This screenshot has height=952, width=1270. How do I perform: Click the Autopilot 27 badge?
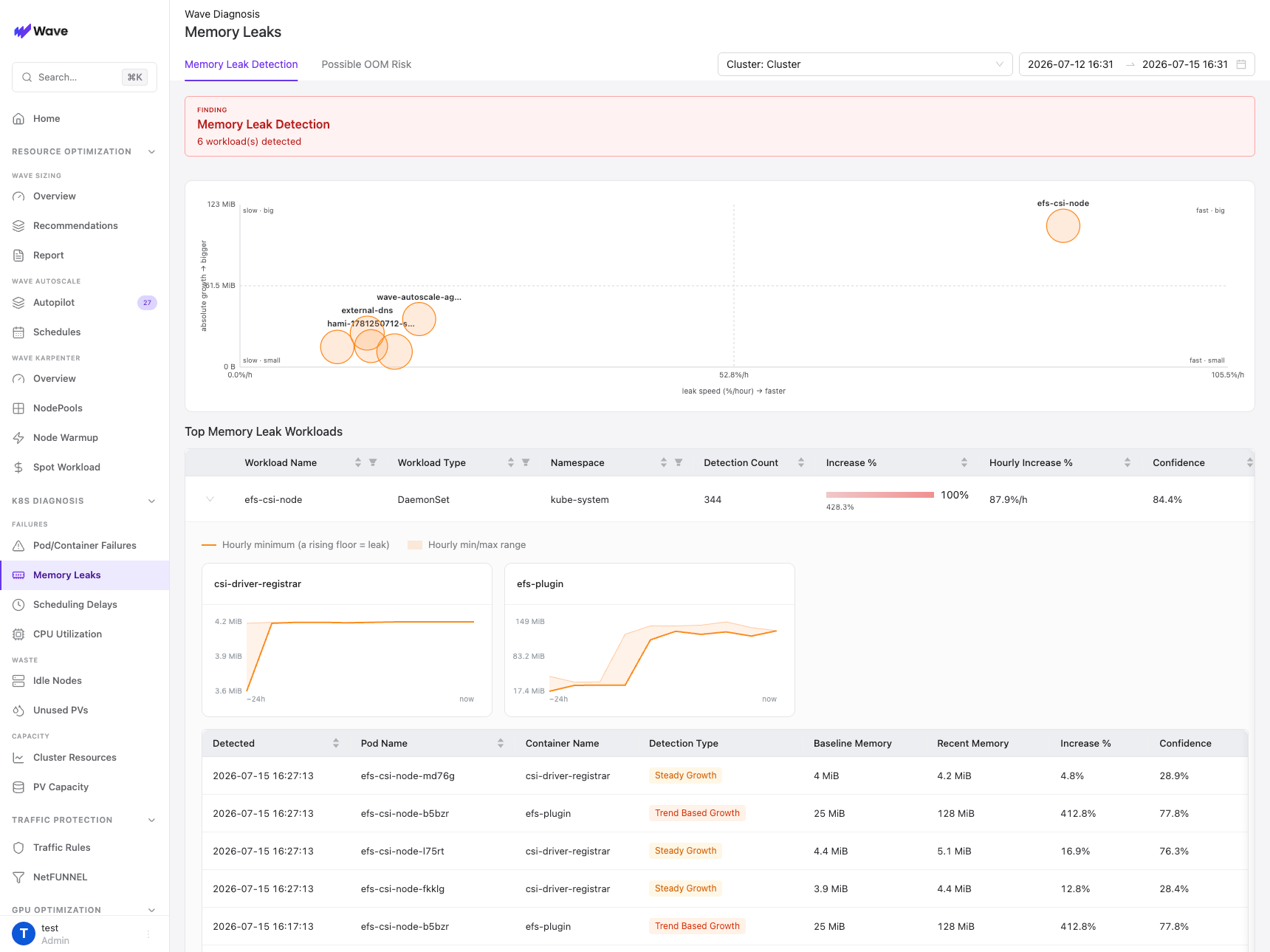[147, 303]
